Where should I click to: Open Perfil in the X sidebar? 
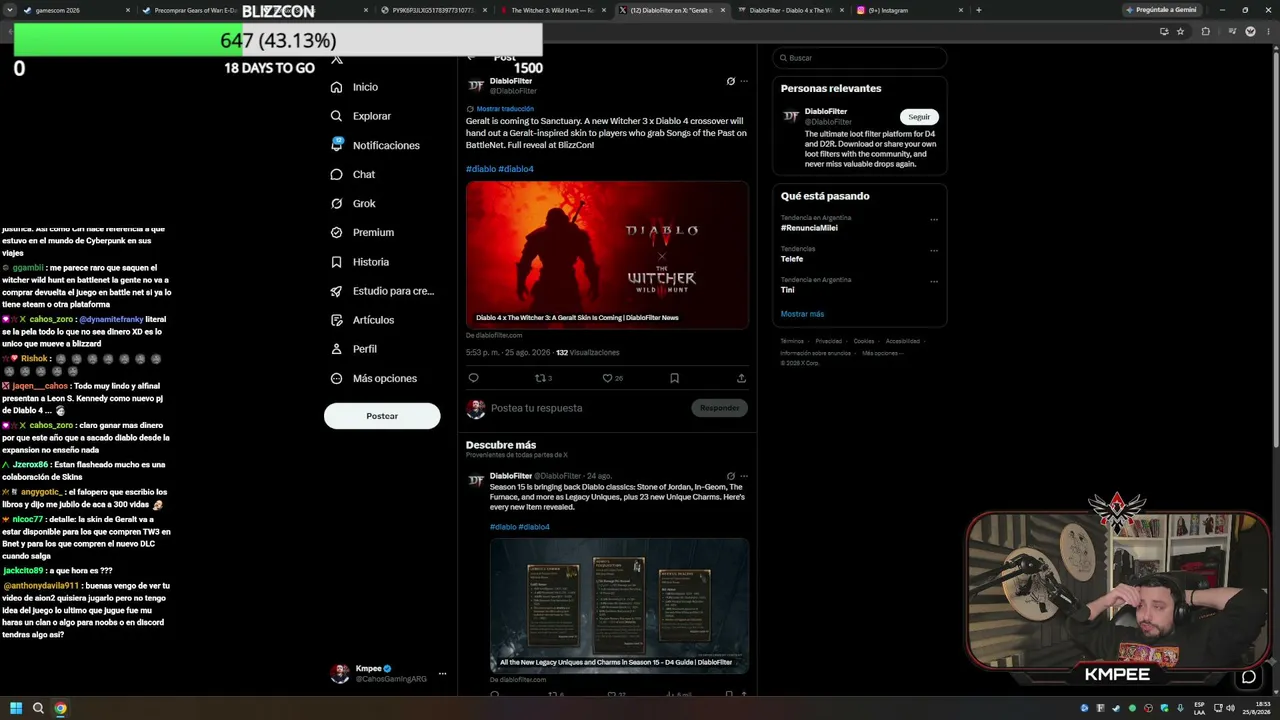(x=353, y=349)
